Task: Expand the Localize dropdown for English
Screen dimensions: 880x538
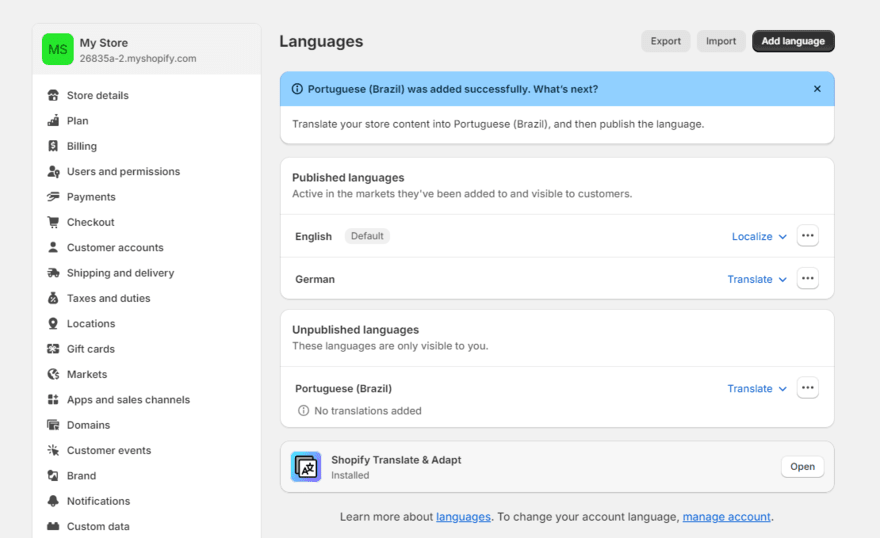Action: [759, 236]
